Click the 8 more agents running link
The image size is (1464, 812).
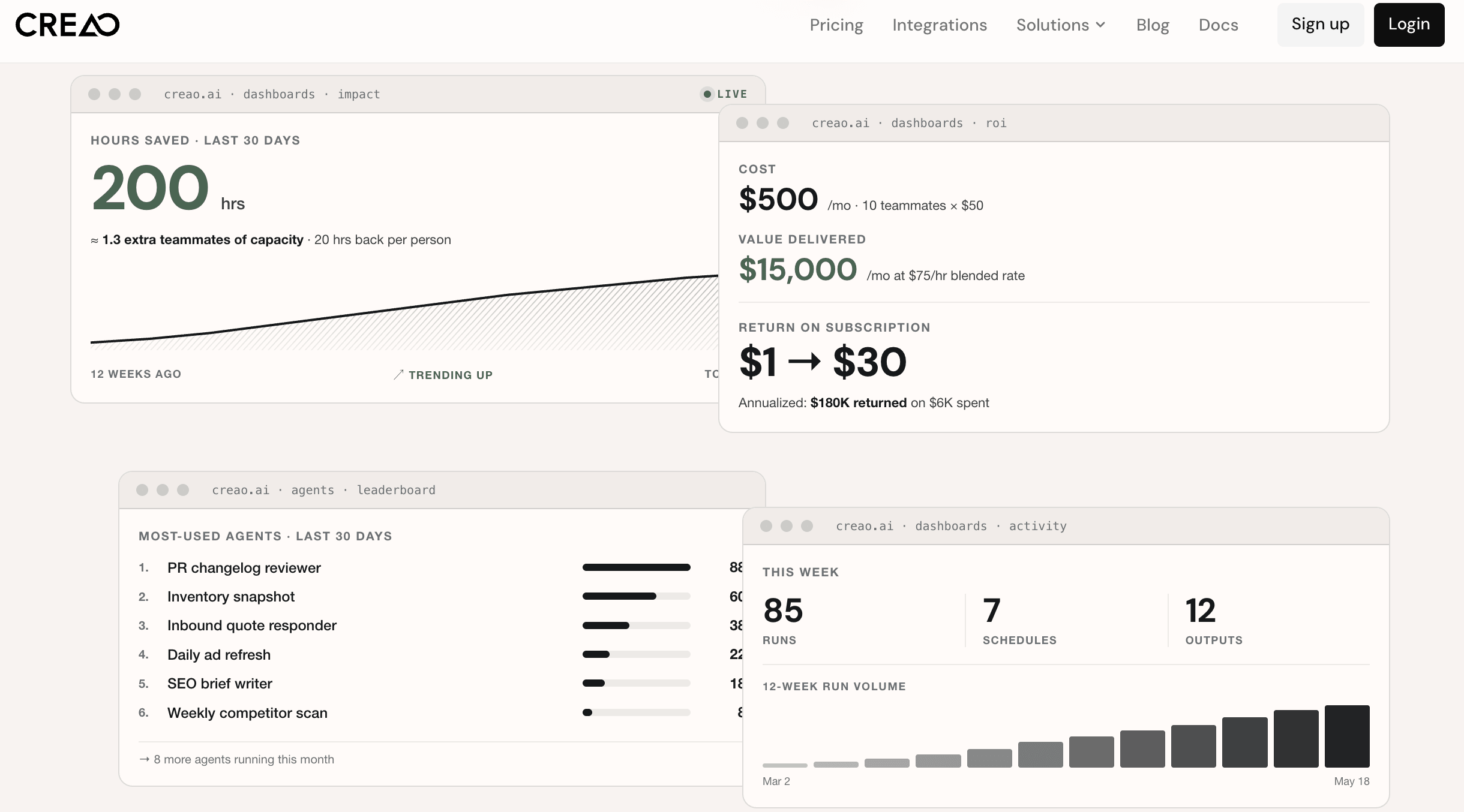[236, 759]
